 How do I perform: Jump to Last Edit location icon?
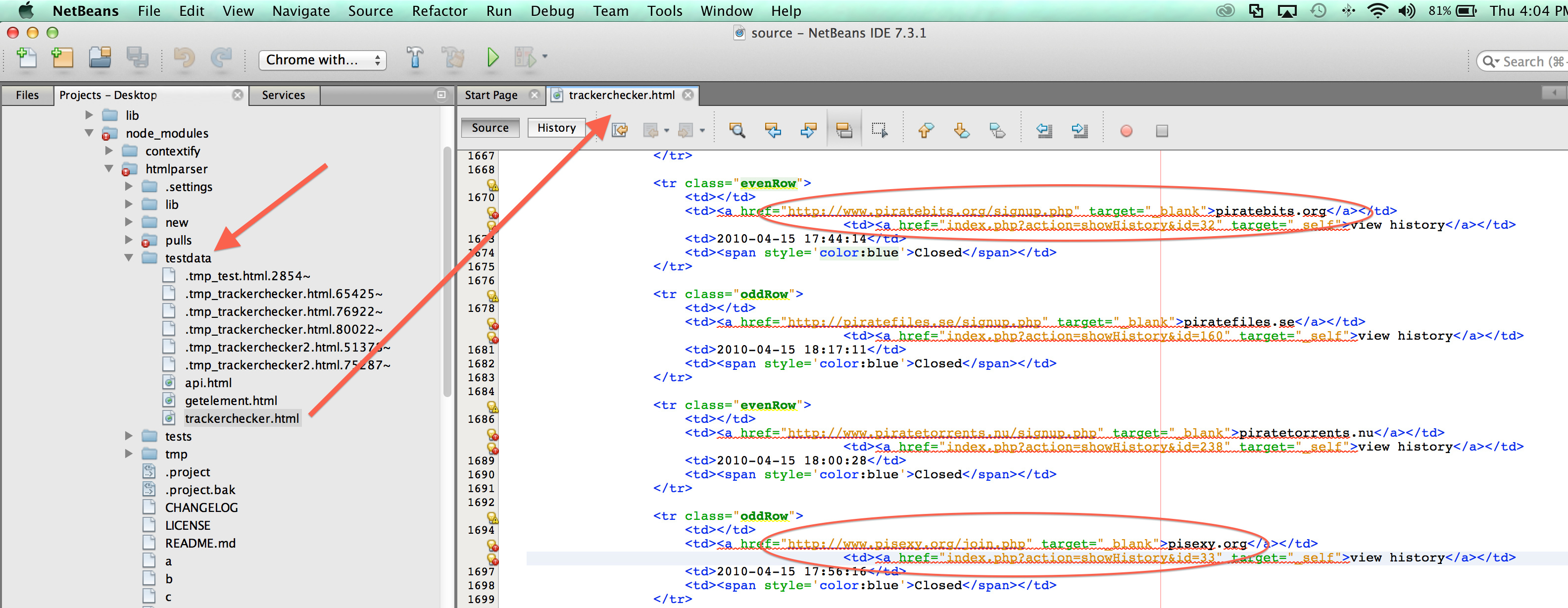620,130
